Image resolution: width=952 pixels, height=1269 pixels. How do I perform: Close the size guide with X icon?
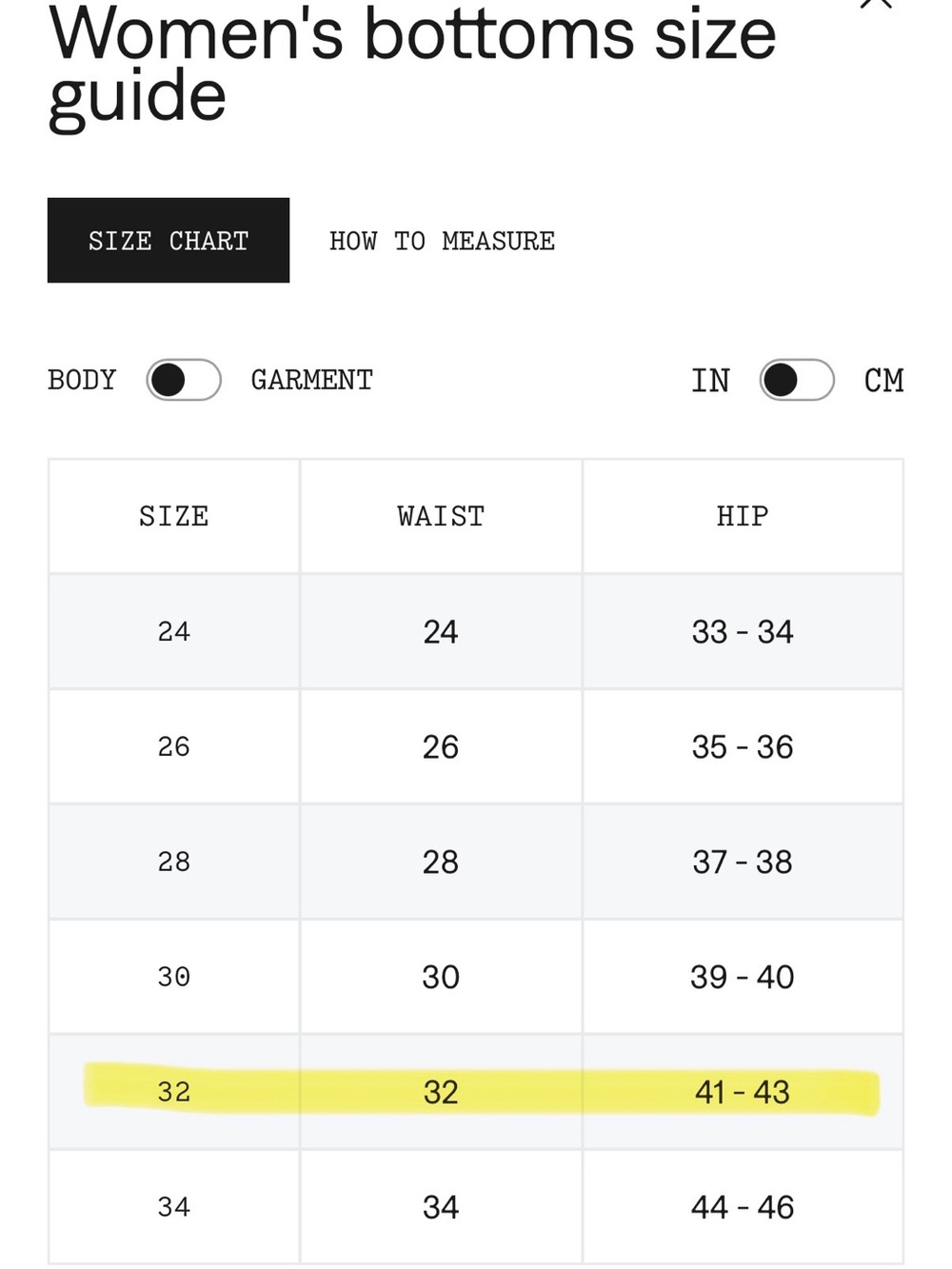click(876, 3)
